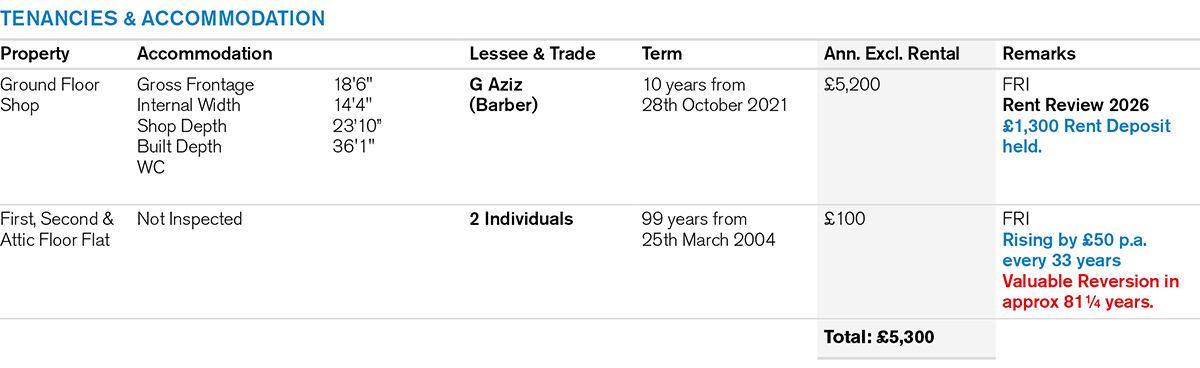Image resolution: width=1200 pixels, height=368 pixels.
Task: Click the £1,300 Rent Deposit held text
Action: pyautogui.click(x=1087, y=137)
